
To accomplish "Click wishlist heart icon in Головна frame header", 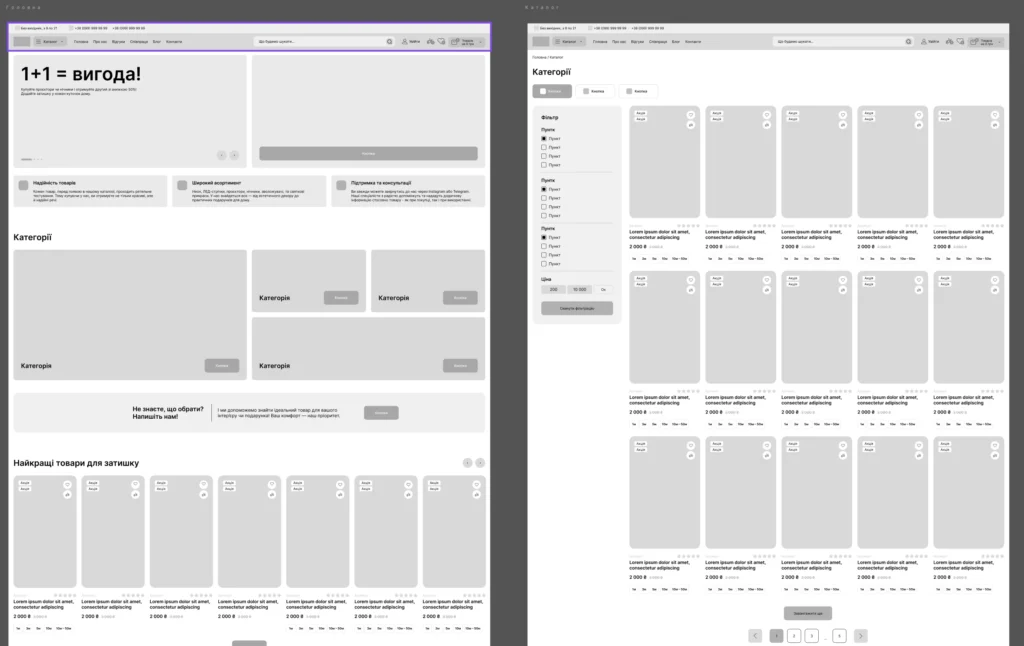I will (x=441, y=41).
